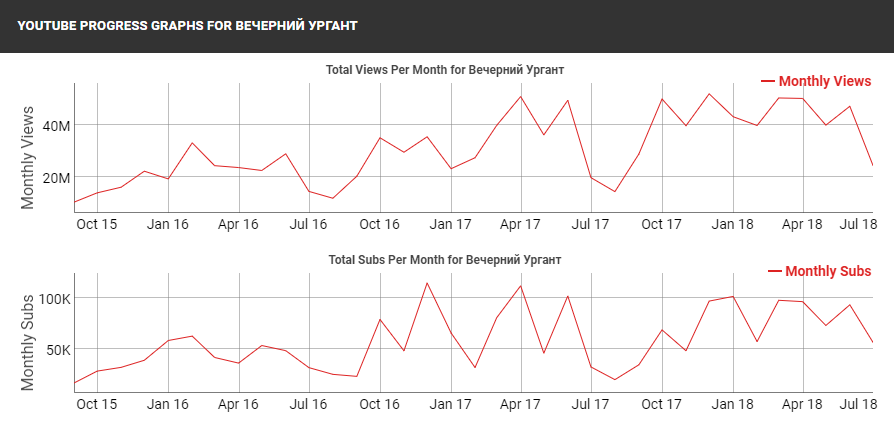The width and height of the screenshot is (894, 421).
Task: Click Oct 15 label under views chart
Action: (x=96, y=224)
